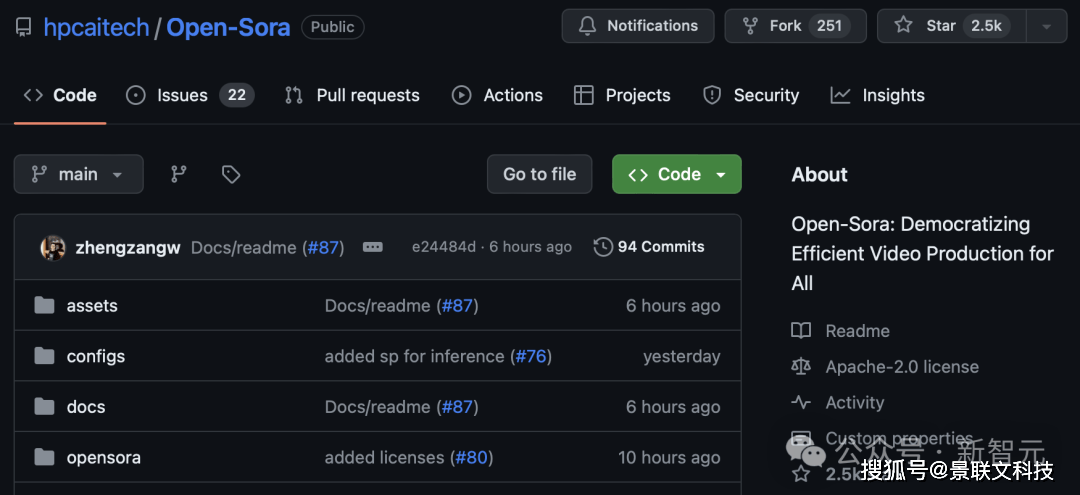The image size is (1080, 495).
Task: Click the Notifications bell icon
Action: [588, 26]
